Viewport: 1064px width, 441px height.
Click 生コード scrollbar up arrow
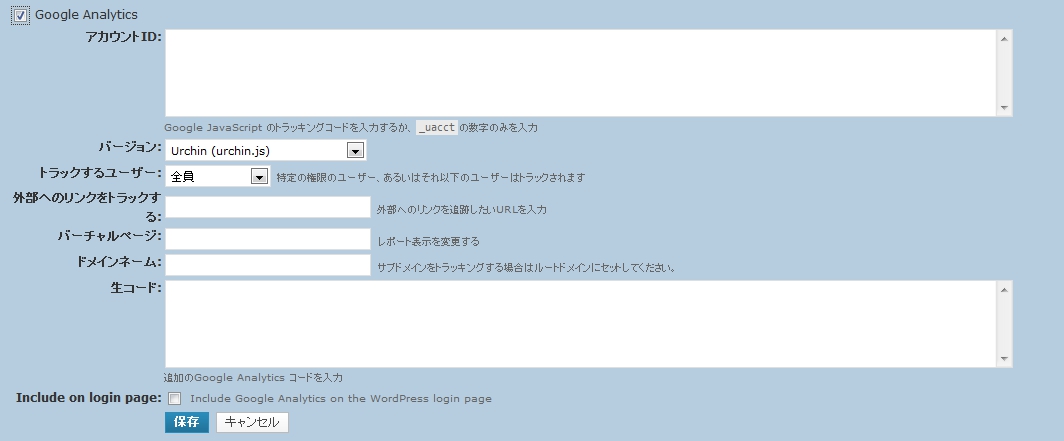pos(1004,290)
